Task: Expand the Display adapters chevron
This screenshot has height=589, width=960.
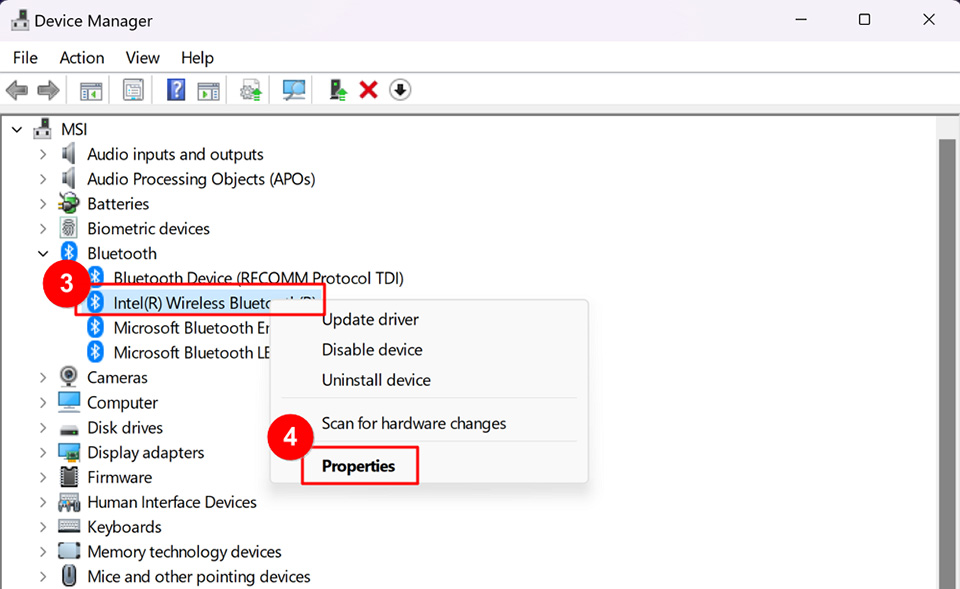Action: tap(43, 452)
